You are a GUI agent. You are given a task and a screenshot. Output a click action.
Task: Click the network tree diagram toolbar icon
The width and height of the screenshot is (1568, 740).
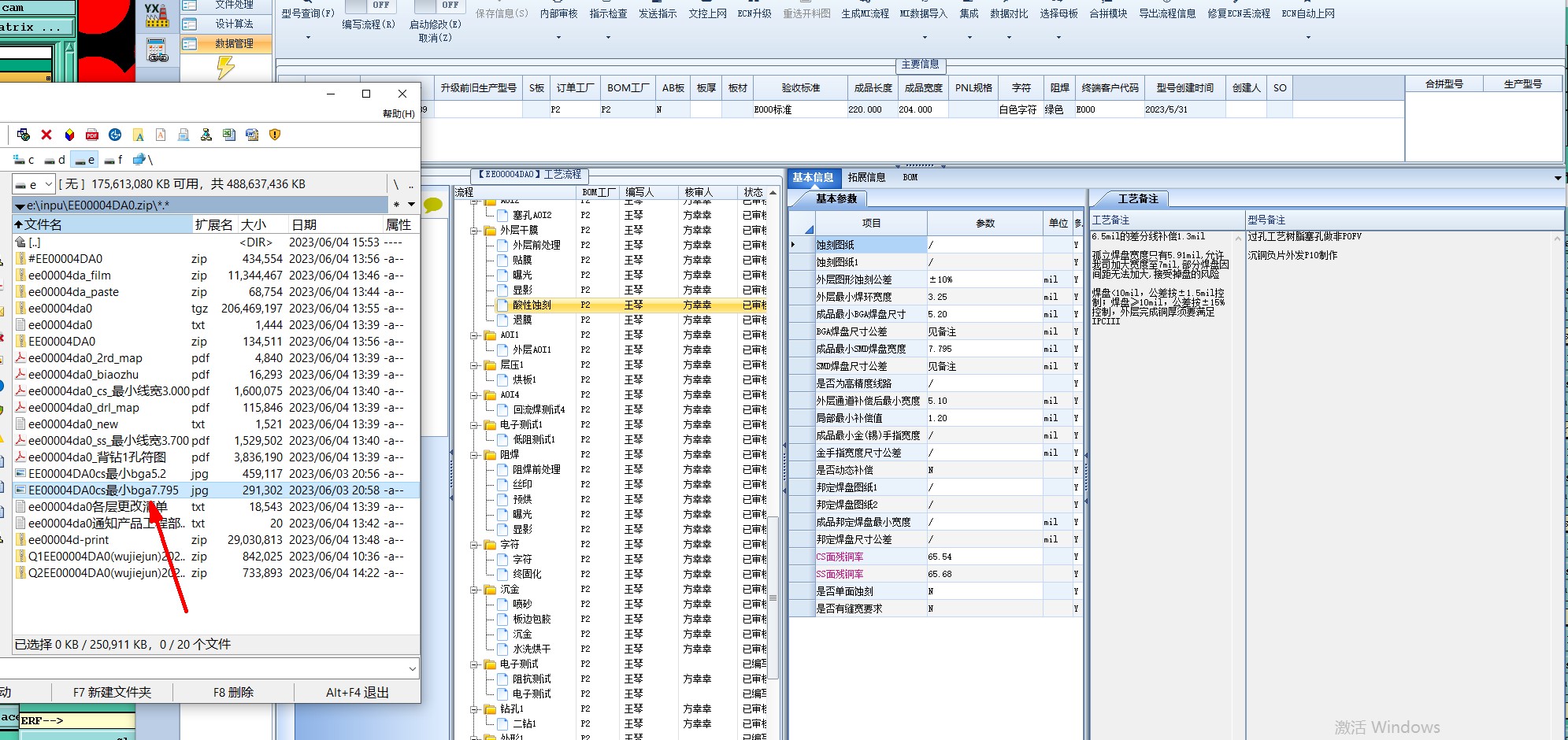[206, 135]
